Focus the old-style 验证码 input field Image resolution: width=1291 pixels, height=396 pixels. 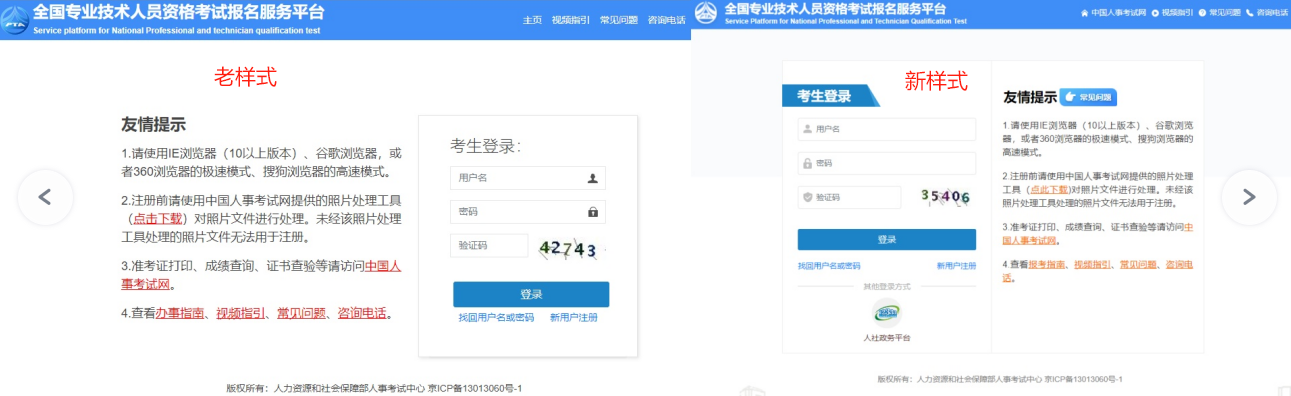pos(489,245)
